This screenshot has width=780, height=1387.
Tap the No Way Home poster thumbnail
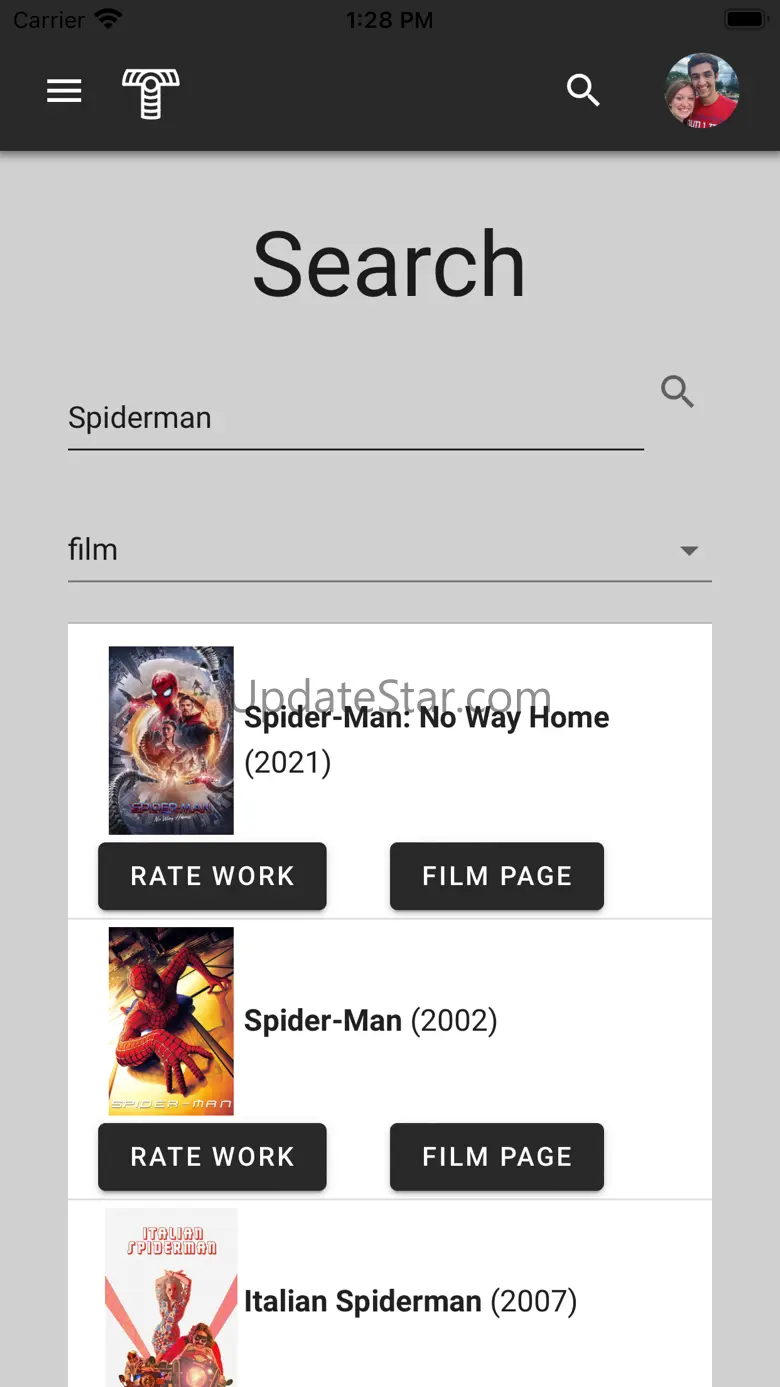tap(171, 740)
